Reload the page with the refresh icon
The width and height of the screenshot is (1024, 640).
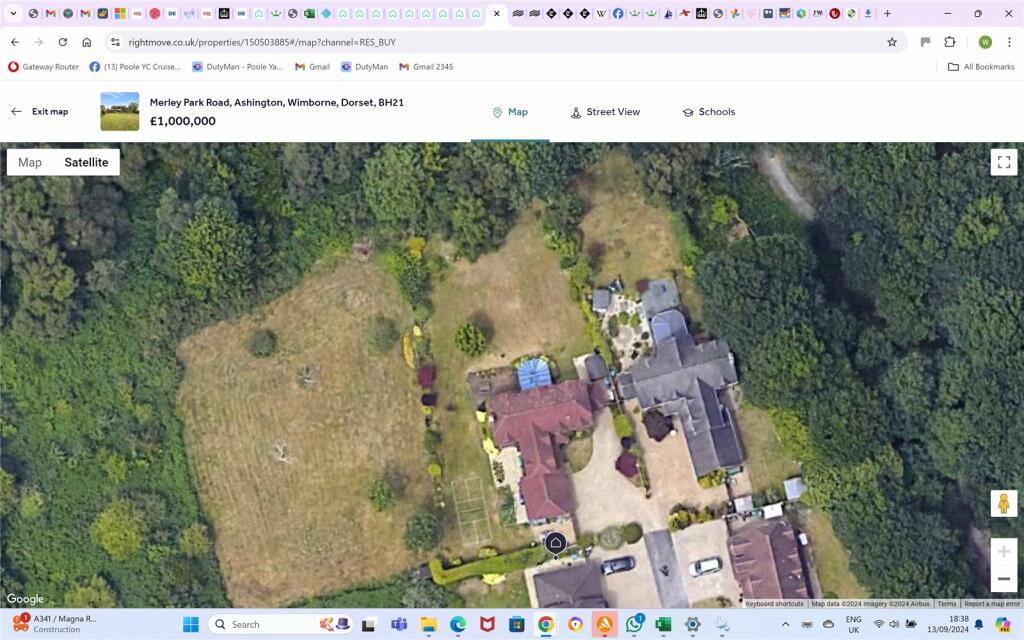click(x=62, y=42)
